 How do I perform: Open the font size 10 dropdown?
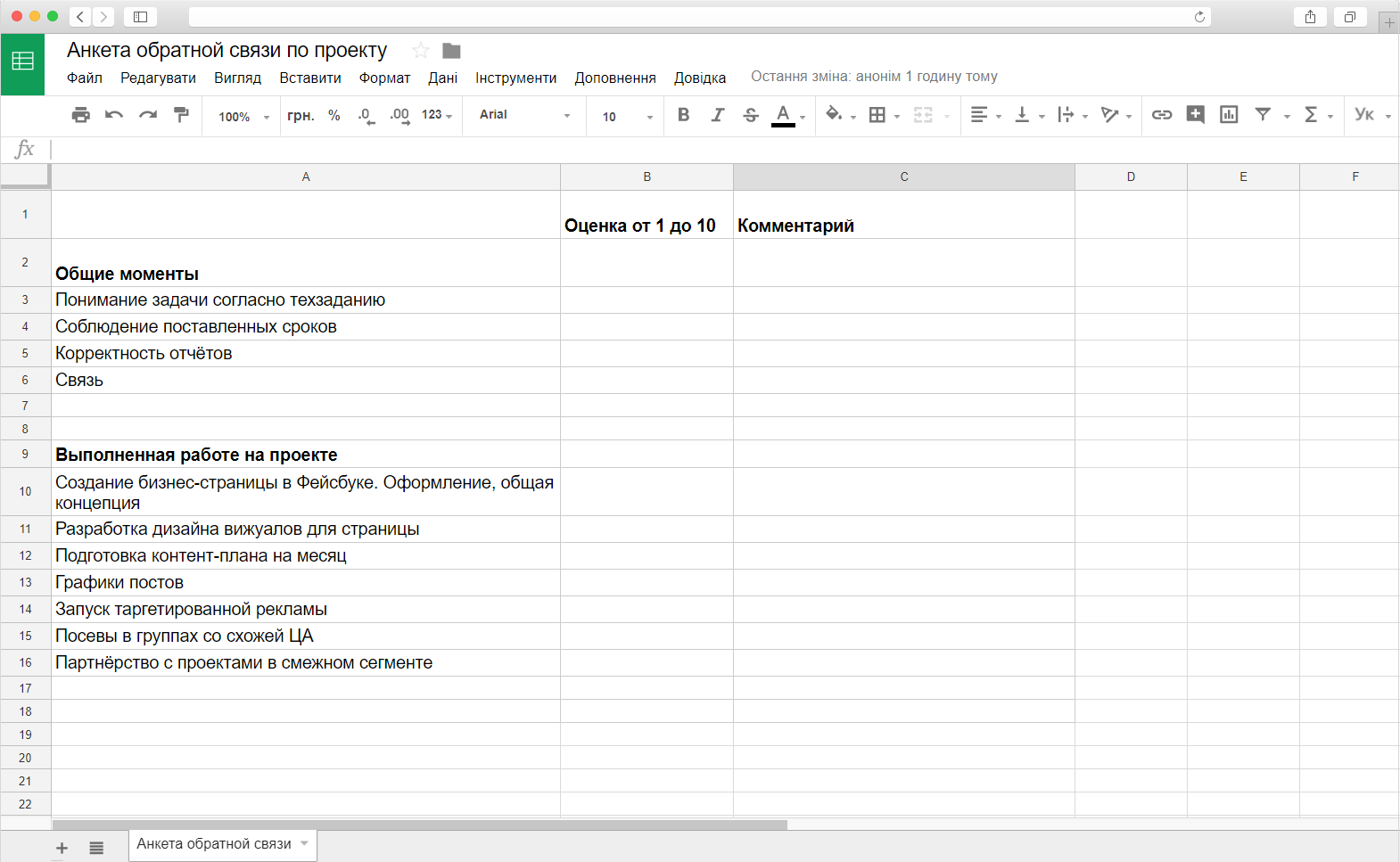click(x=627, y=117)
